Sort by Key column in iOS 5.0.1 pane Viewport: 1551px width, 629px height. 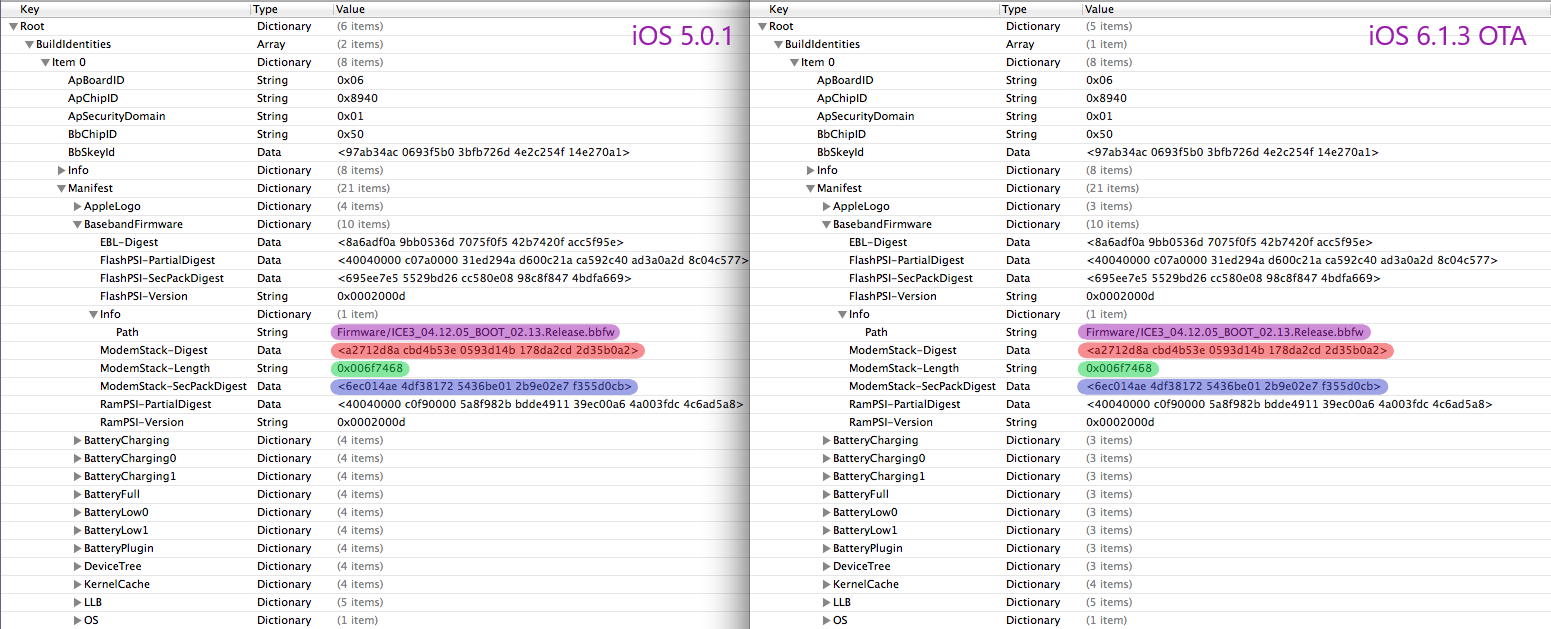(125, 8)
